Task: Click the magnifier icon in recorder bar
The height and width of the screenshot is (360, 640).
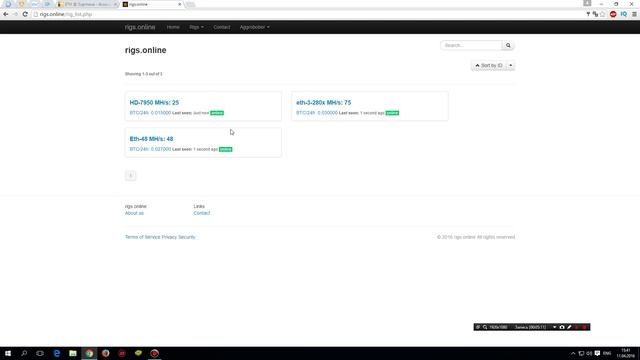Action: pos(485,327)
